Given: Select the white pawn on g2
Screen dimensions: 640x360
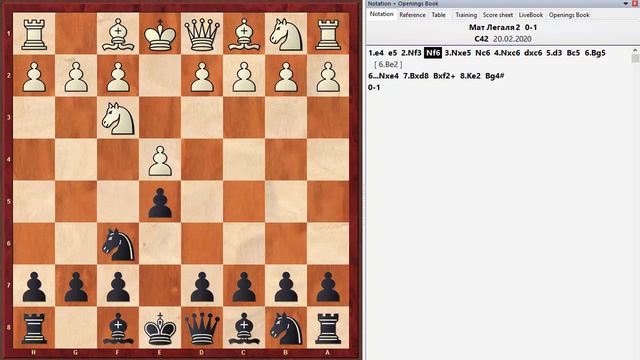Looking at the screenshot, I should pos(76,76).
